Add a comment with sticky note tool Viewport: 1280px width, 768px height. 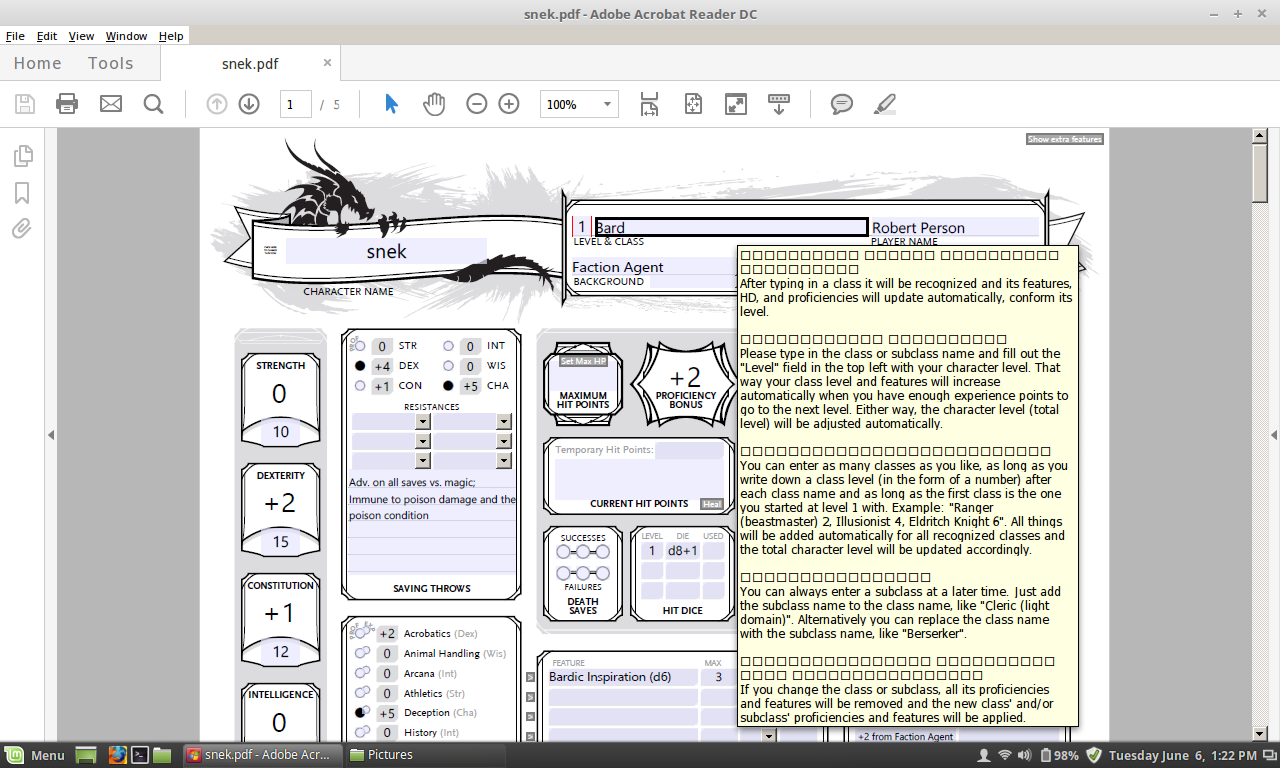[x=842, y=104]
